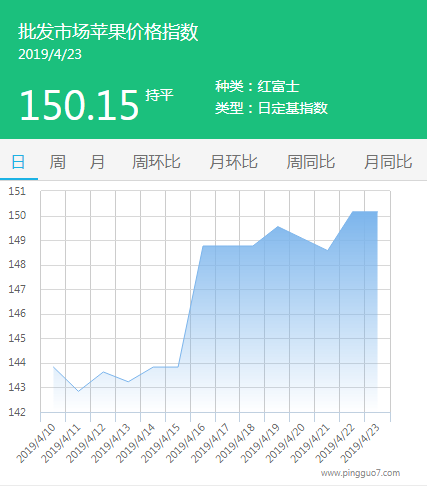Open the 月同比 tab
Viewport: 427px width, 486px height.
click(388, 162)
